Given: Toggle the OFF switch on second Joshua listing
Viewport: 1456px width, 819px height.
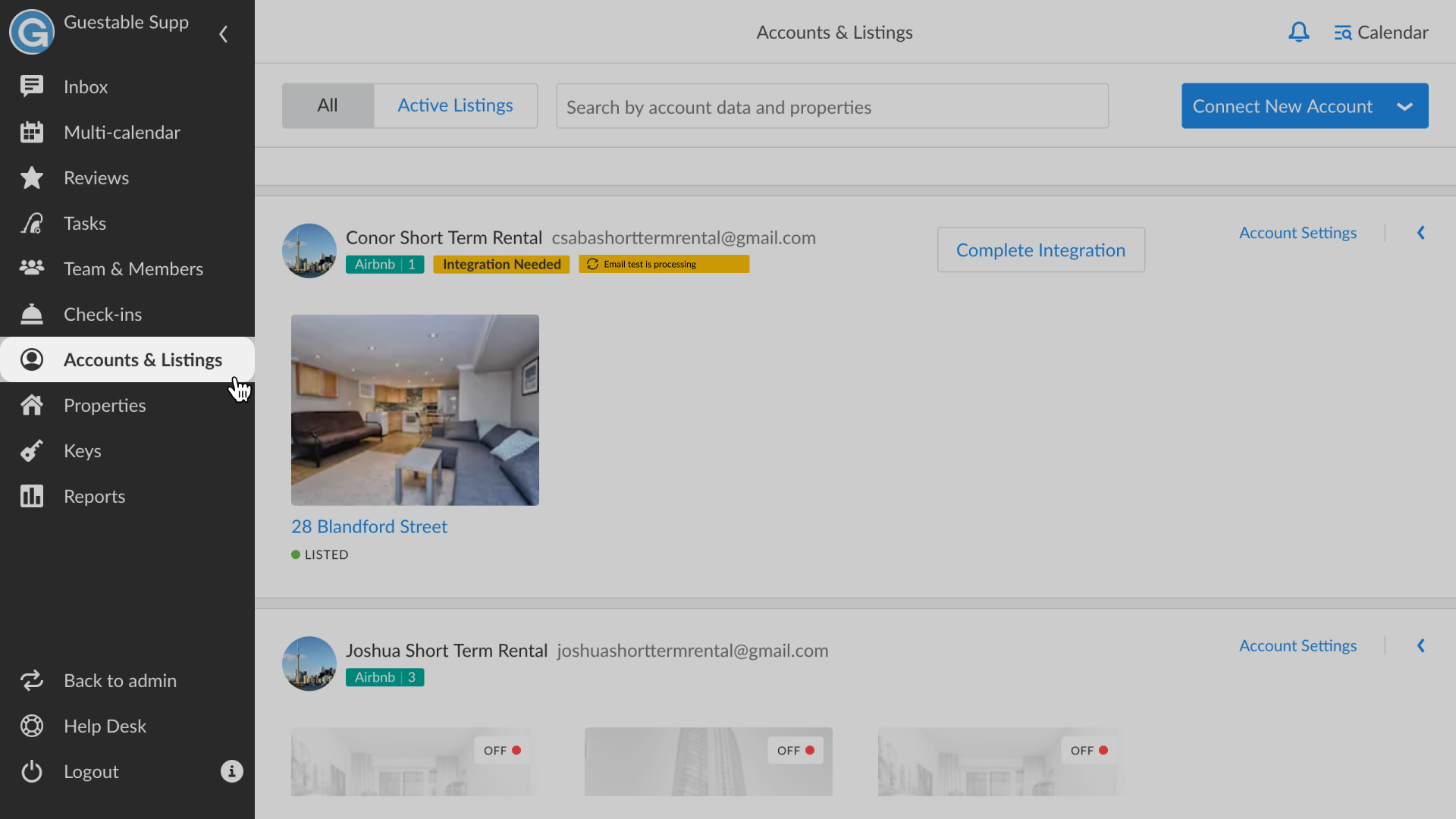Looking at the screenshot, I should pos(795,750).
